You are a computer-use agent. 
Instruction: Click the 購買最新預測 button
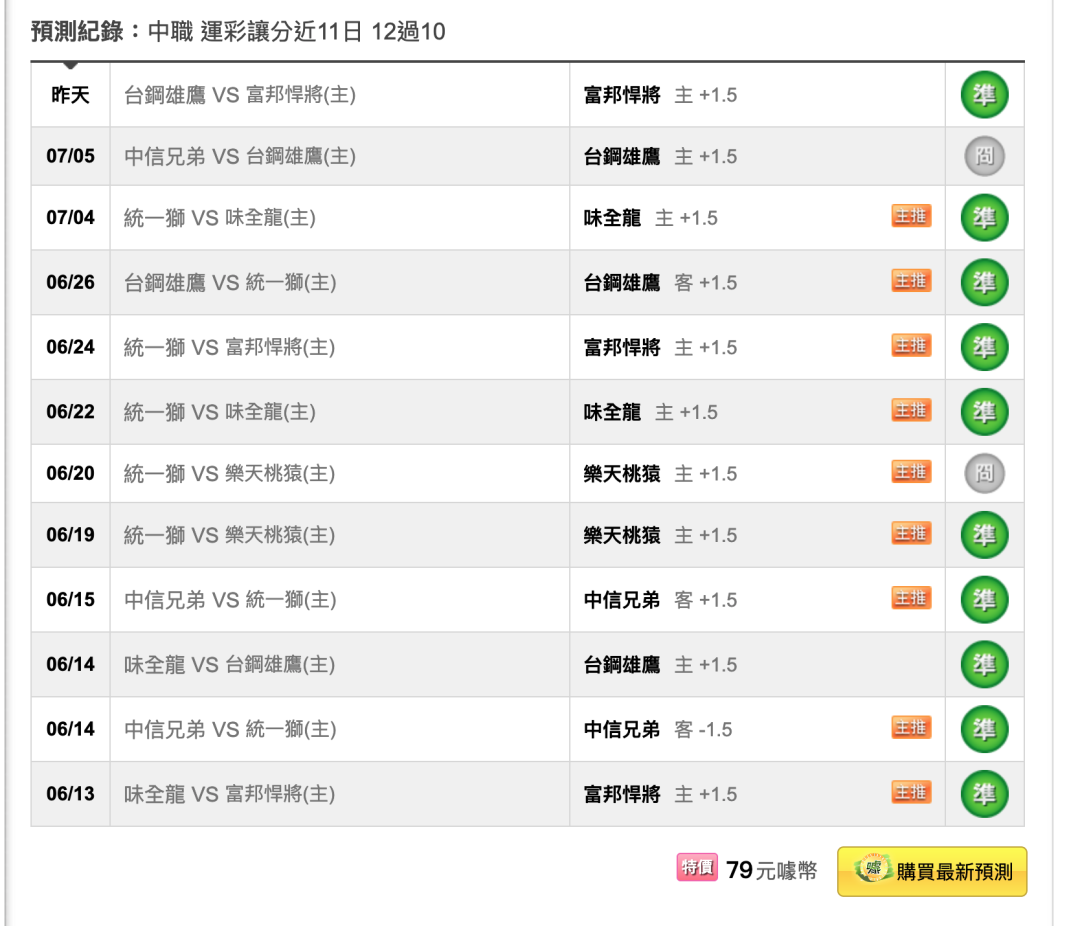tap(932, 872)
